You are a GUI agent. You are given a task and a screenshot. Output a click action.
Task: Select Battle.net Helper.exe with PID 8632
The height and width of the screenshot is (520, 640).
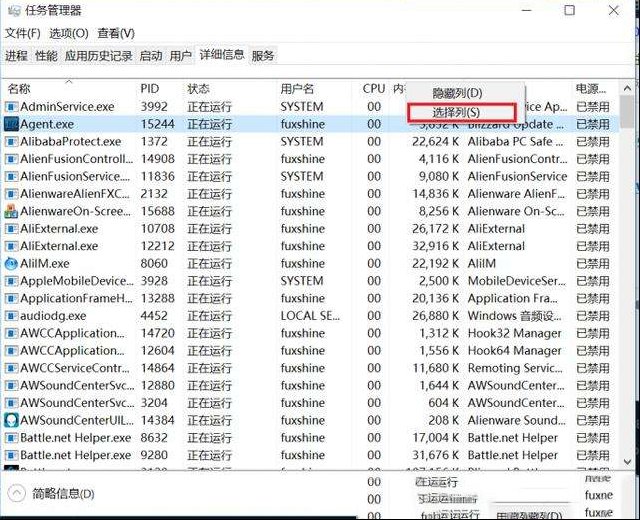[76, 438]
